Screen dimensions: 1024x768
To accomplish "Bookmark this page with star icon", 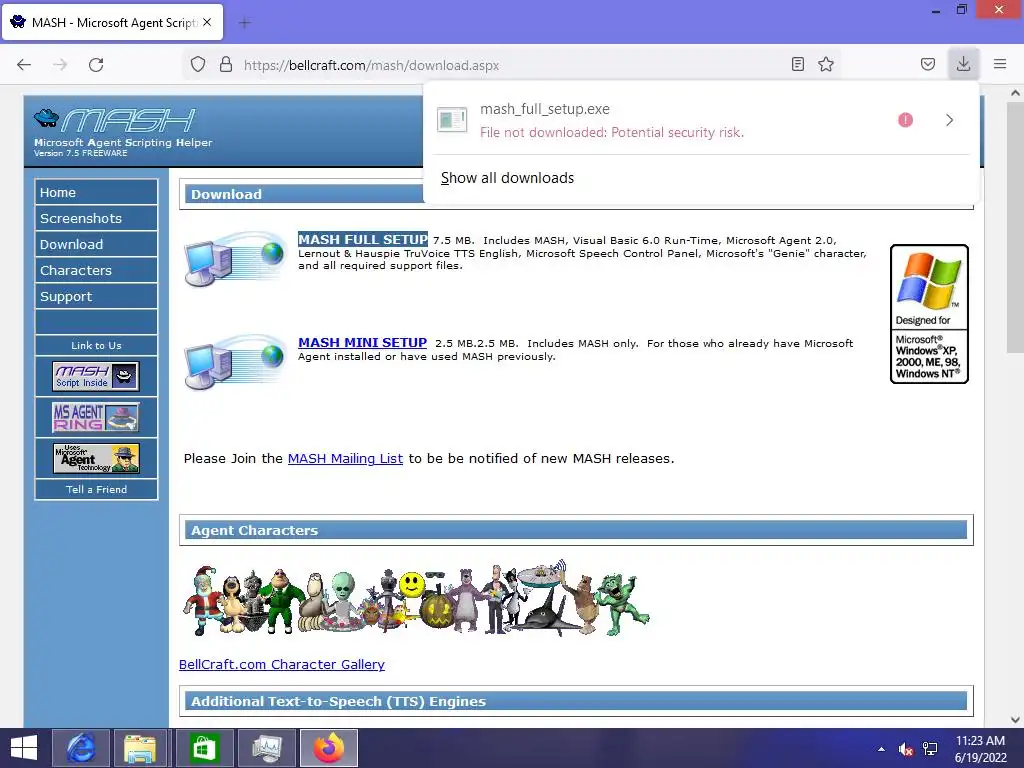I will click(x=826, y=64).
